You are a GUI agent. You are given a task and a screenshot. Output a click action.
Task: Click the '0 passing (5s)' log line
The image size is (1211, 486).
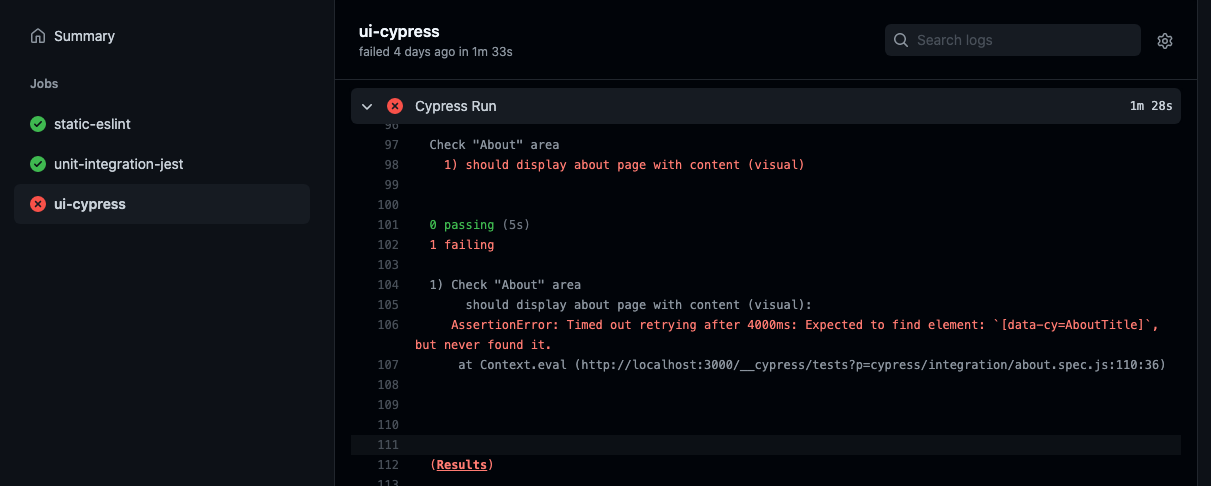(479, 225)
